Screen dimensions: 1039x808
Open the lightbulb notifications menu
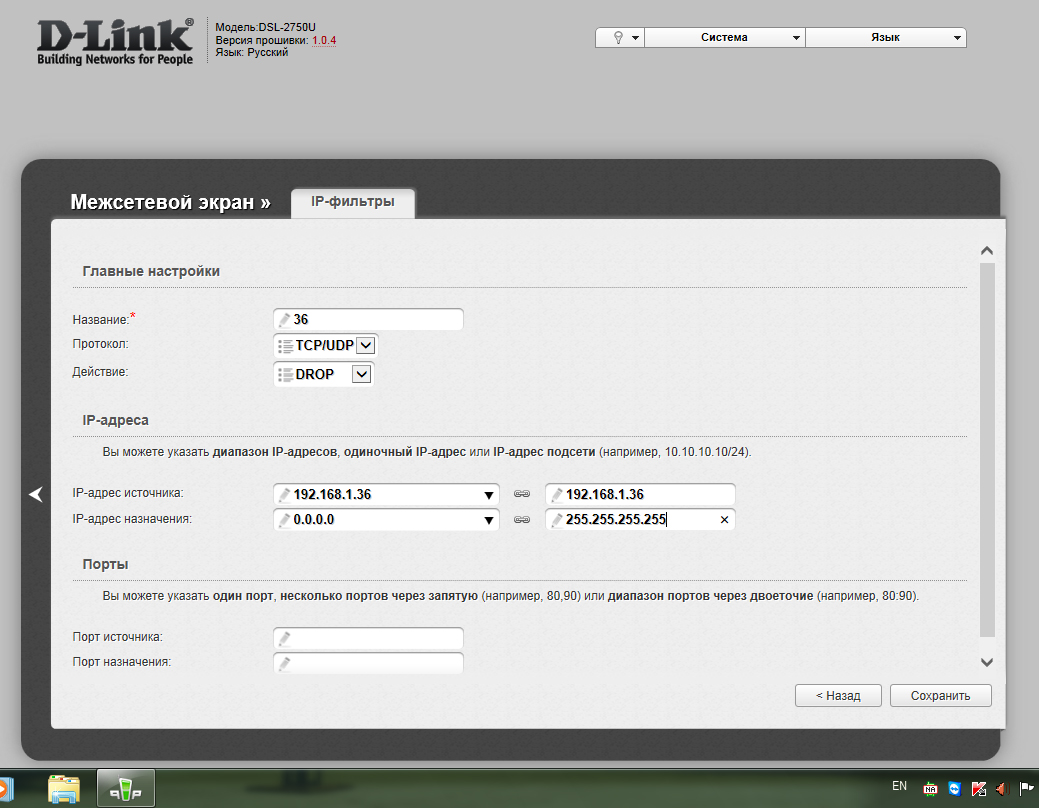620,37
